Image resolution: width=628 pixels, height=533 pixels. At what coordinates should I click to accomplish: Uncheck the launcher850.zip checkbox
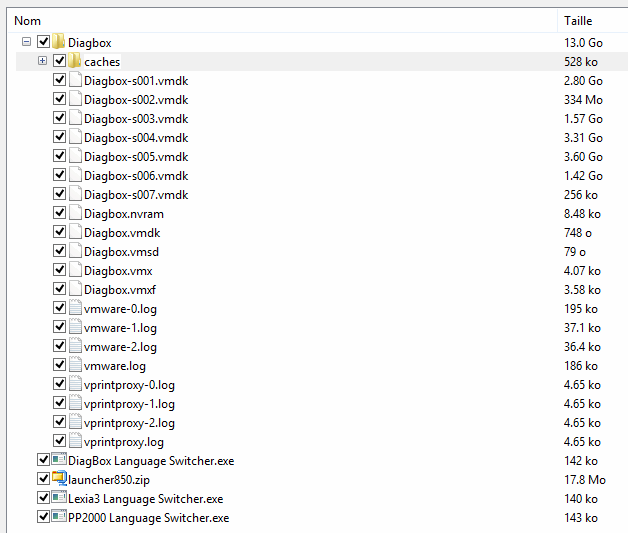coord(43,479)
